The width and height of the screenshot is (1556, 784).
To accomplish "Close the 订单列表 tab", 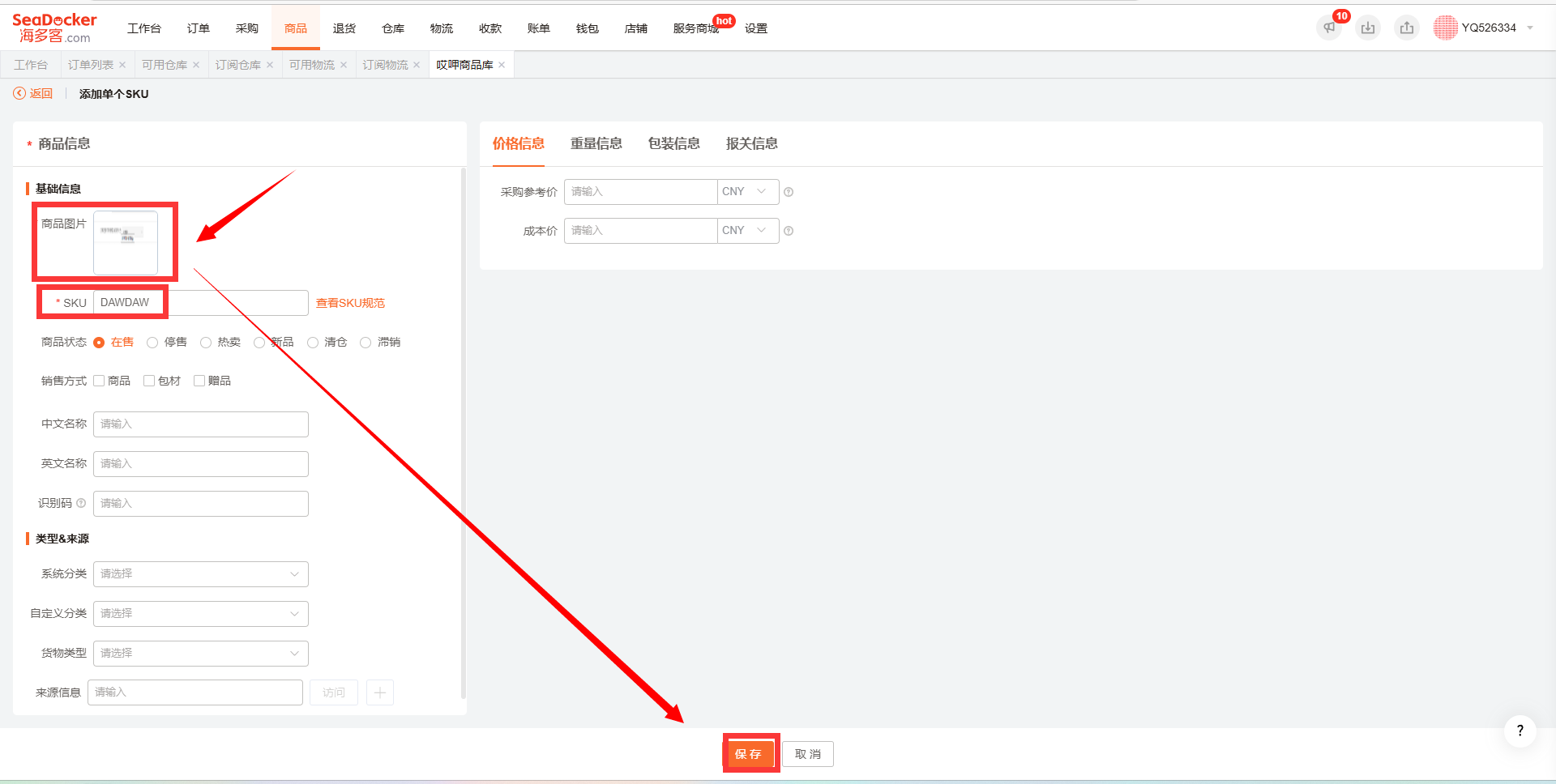I will (122, 65).
